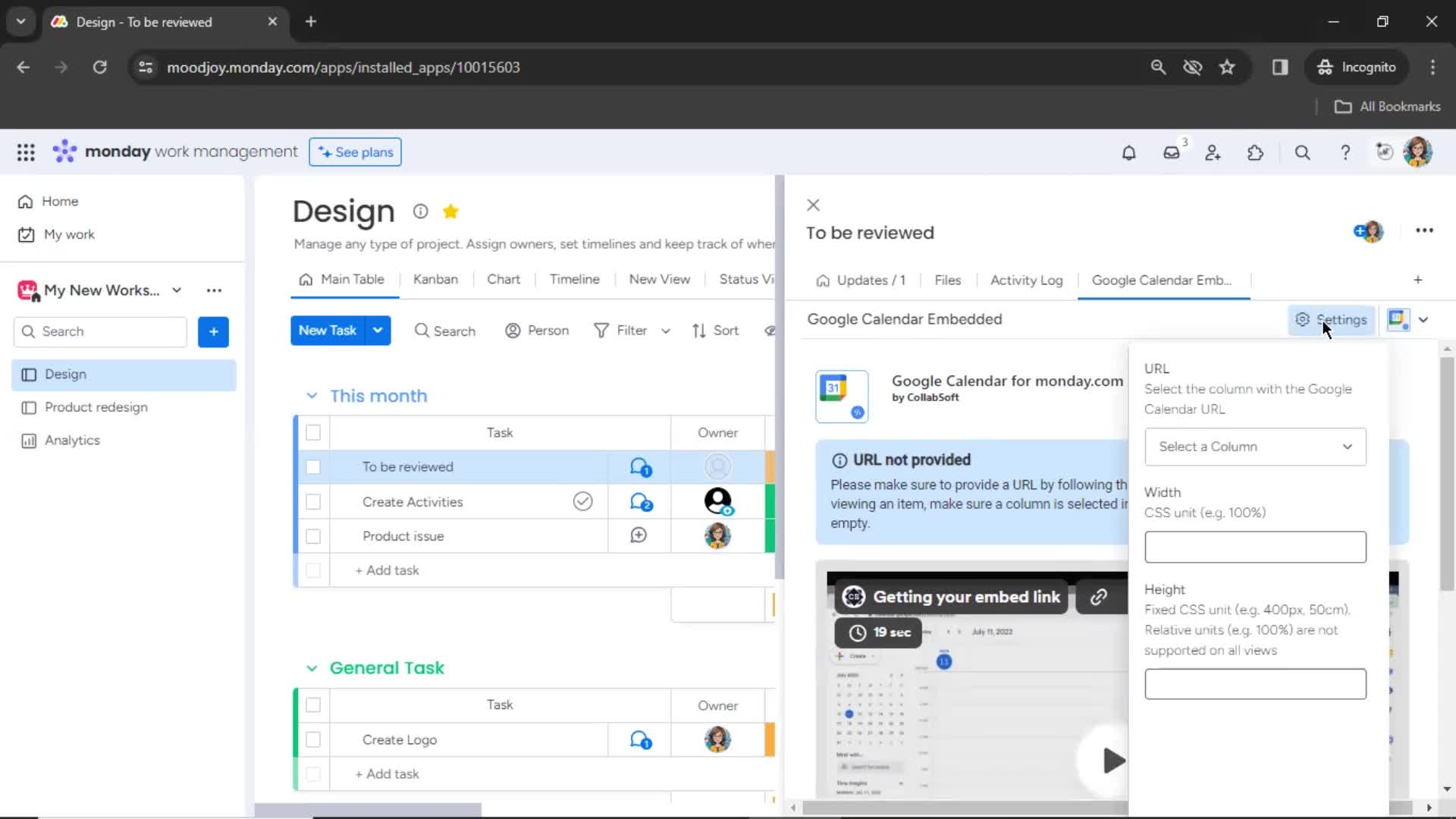Select the To be reviewed row checkbox

(x=313, y=467)
